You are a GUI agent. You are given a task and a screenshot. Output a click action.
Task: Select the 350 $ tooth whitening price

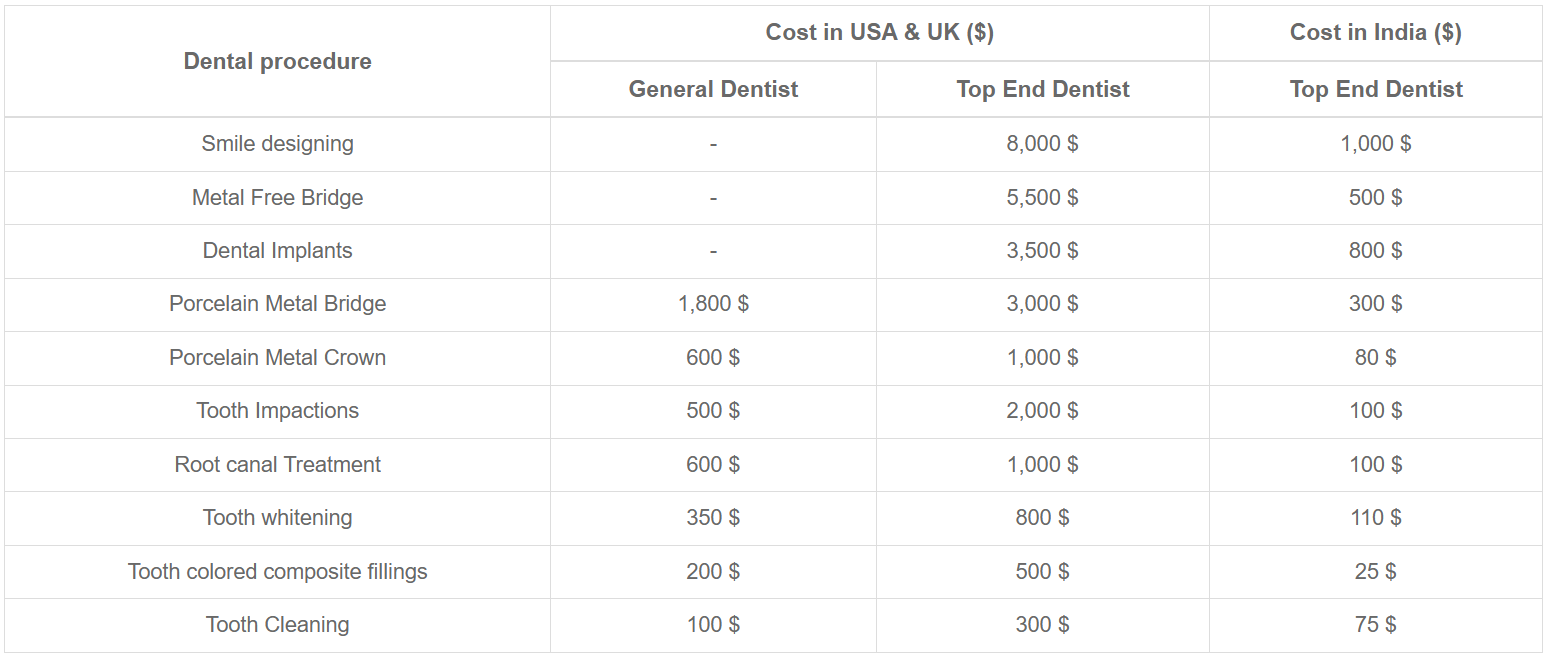click(713, 518)
